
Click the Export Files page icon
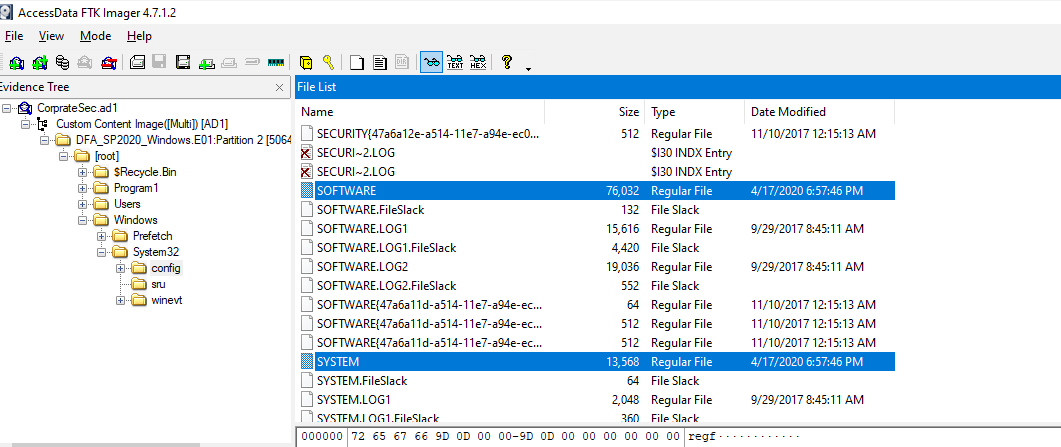coord(357,62)
